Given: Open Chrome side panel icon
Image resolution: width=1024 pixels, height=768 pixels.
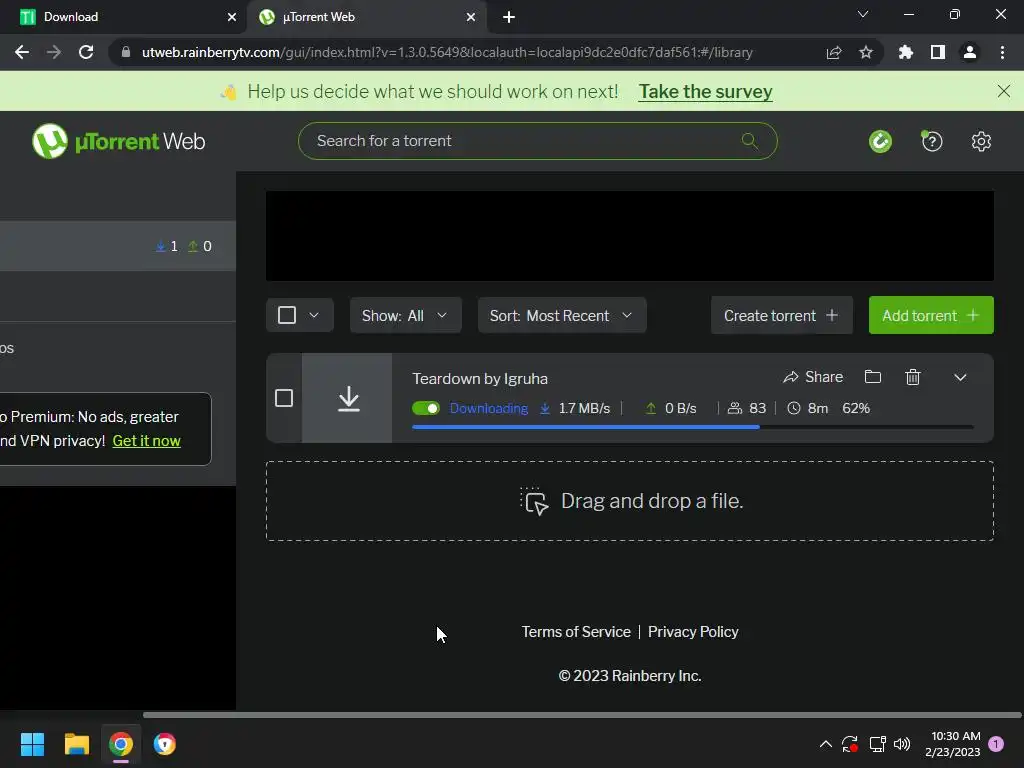Looking at the screenshot, I should [x=938, y=52].
